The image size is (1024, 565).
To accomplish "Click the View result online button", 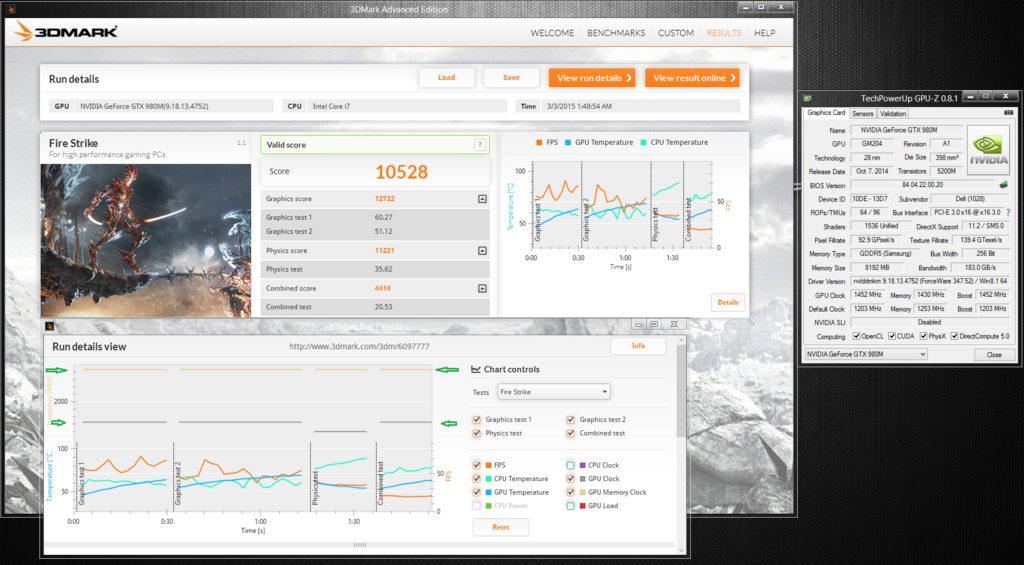I will [x=692, y=78].
